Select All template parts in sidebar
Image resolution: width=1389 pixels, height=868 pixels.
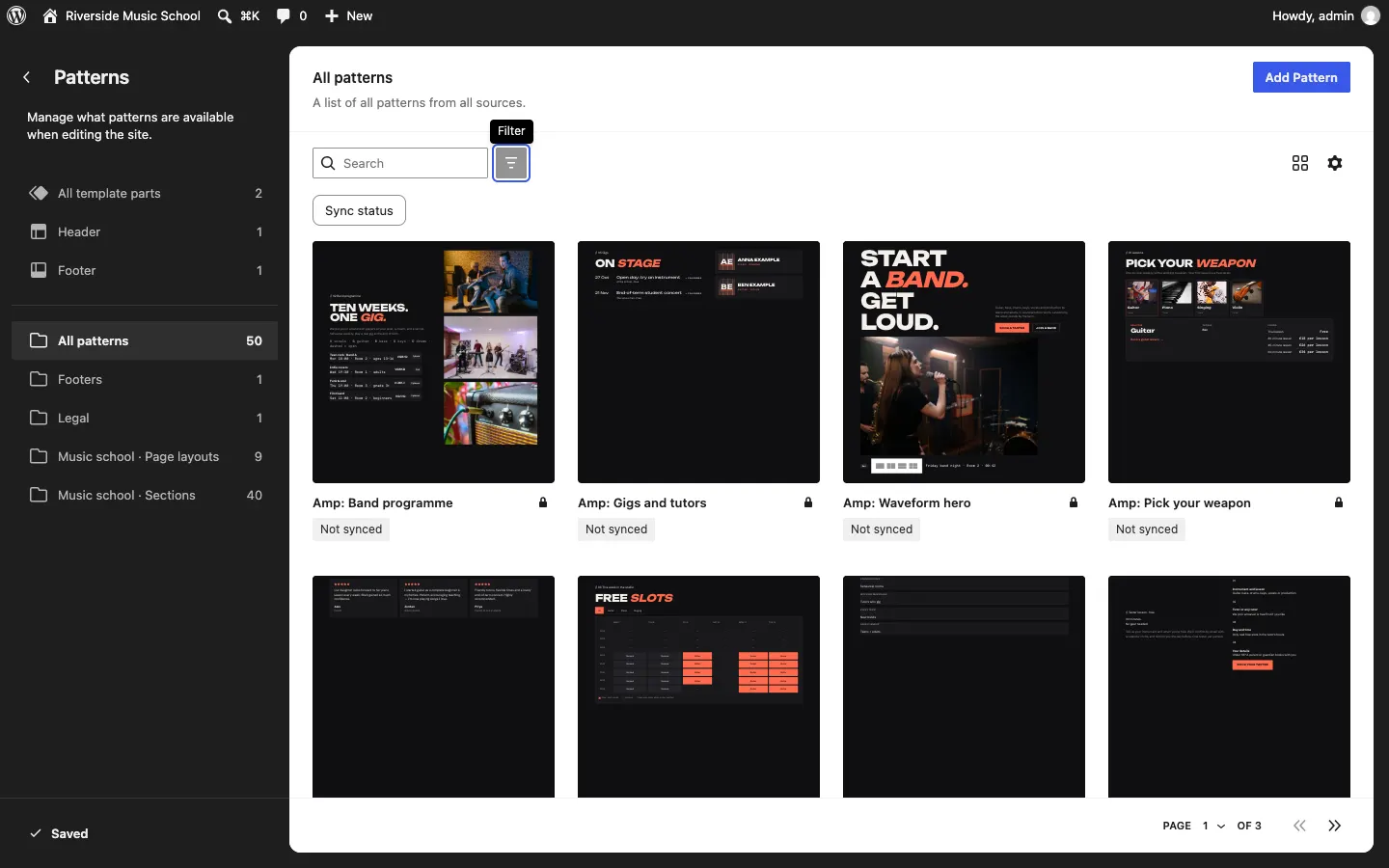coord(145,193)
